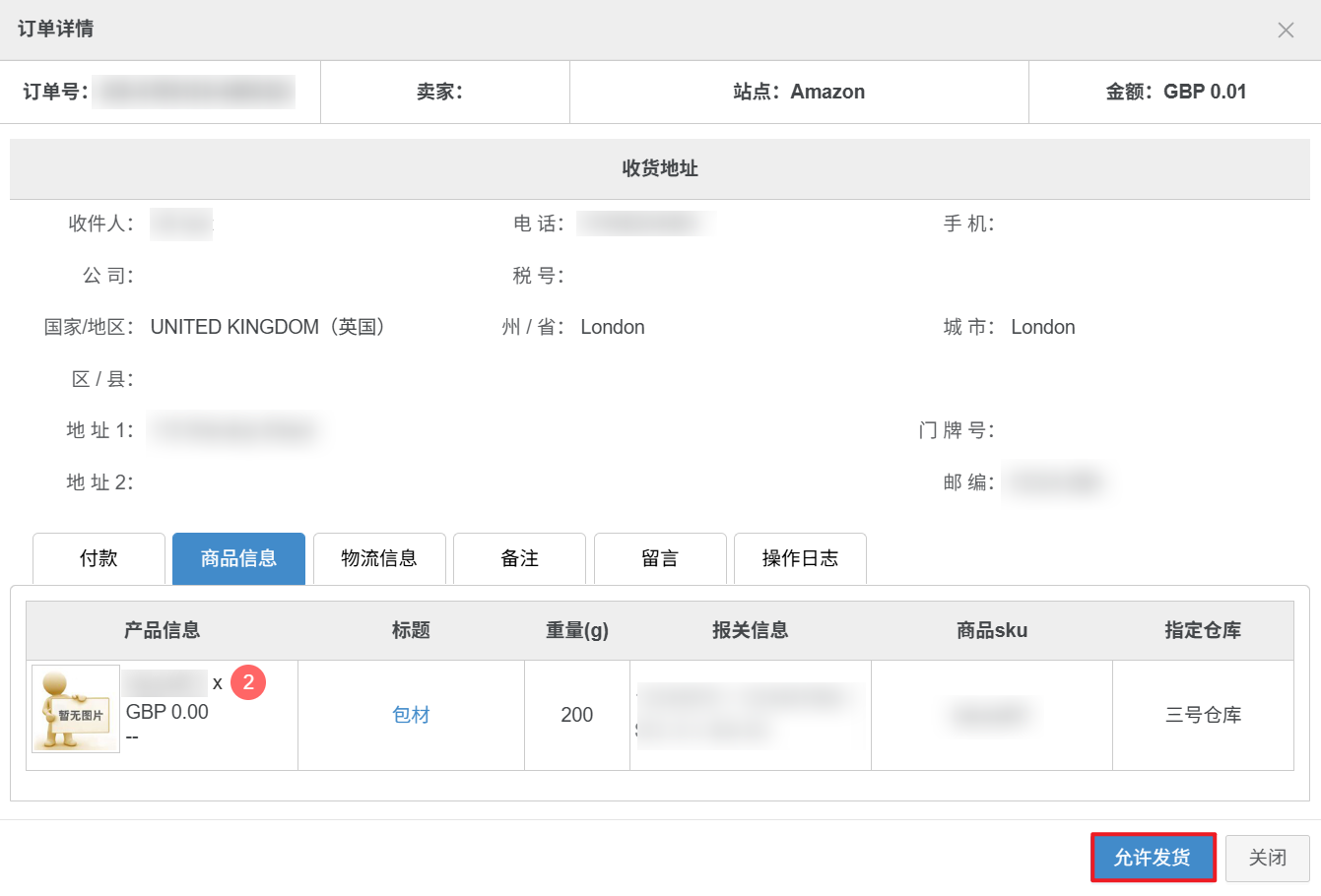Screen dimensions: 1321x896
Task: Close the order details dialog with X
Action: [1286, 31]
